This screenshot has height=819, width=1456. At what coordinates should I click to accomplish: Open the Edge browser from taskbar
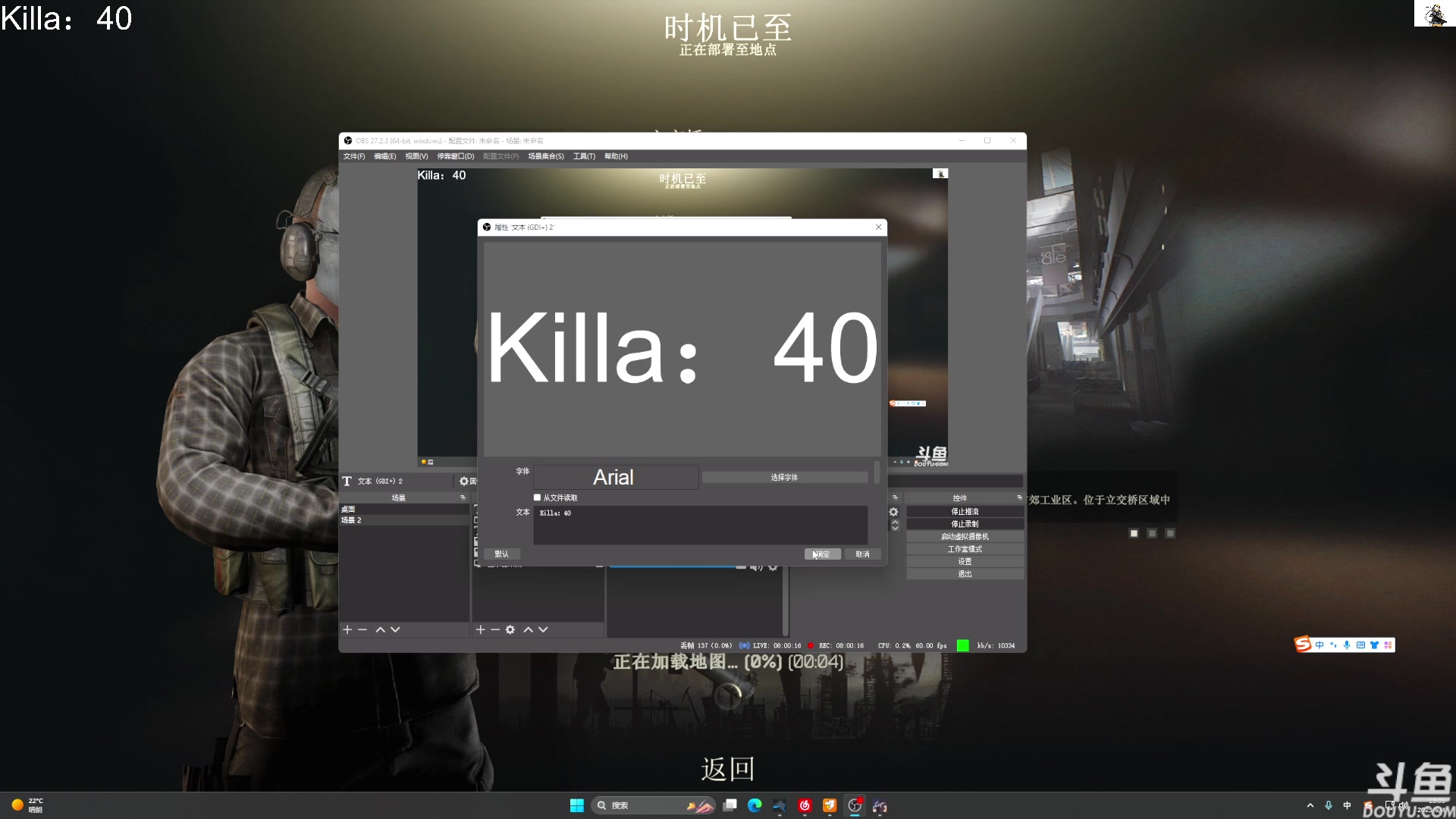pyautogui.click(x=755, y=805)
